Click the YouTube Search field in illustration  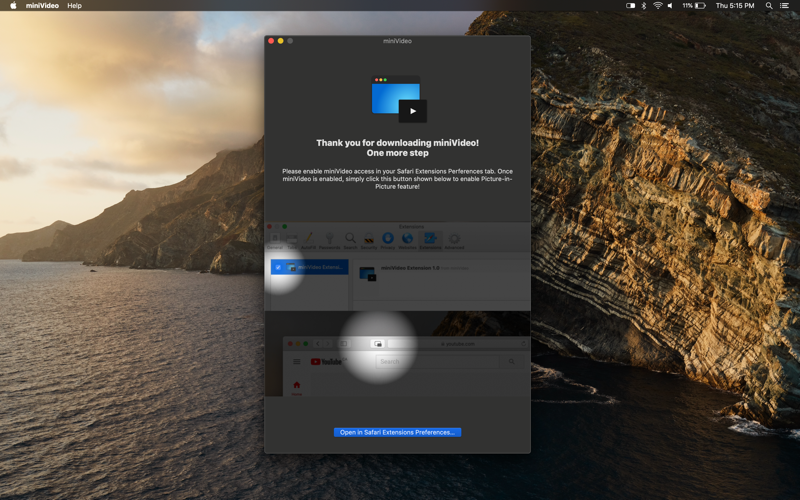438,362
